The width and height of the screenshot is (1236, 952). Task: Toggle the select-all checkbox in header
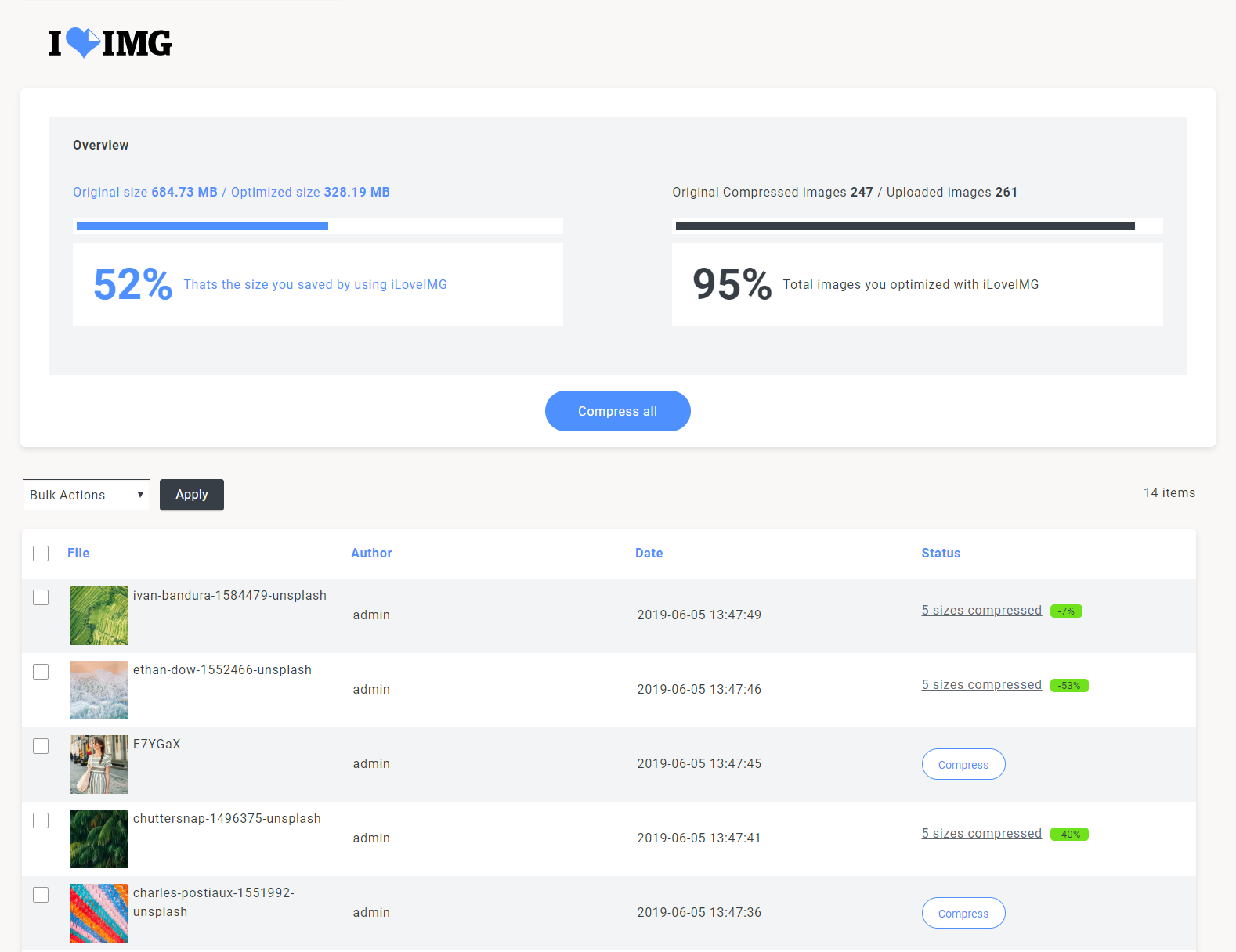tap(41, 554)
